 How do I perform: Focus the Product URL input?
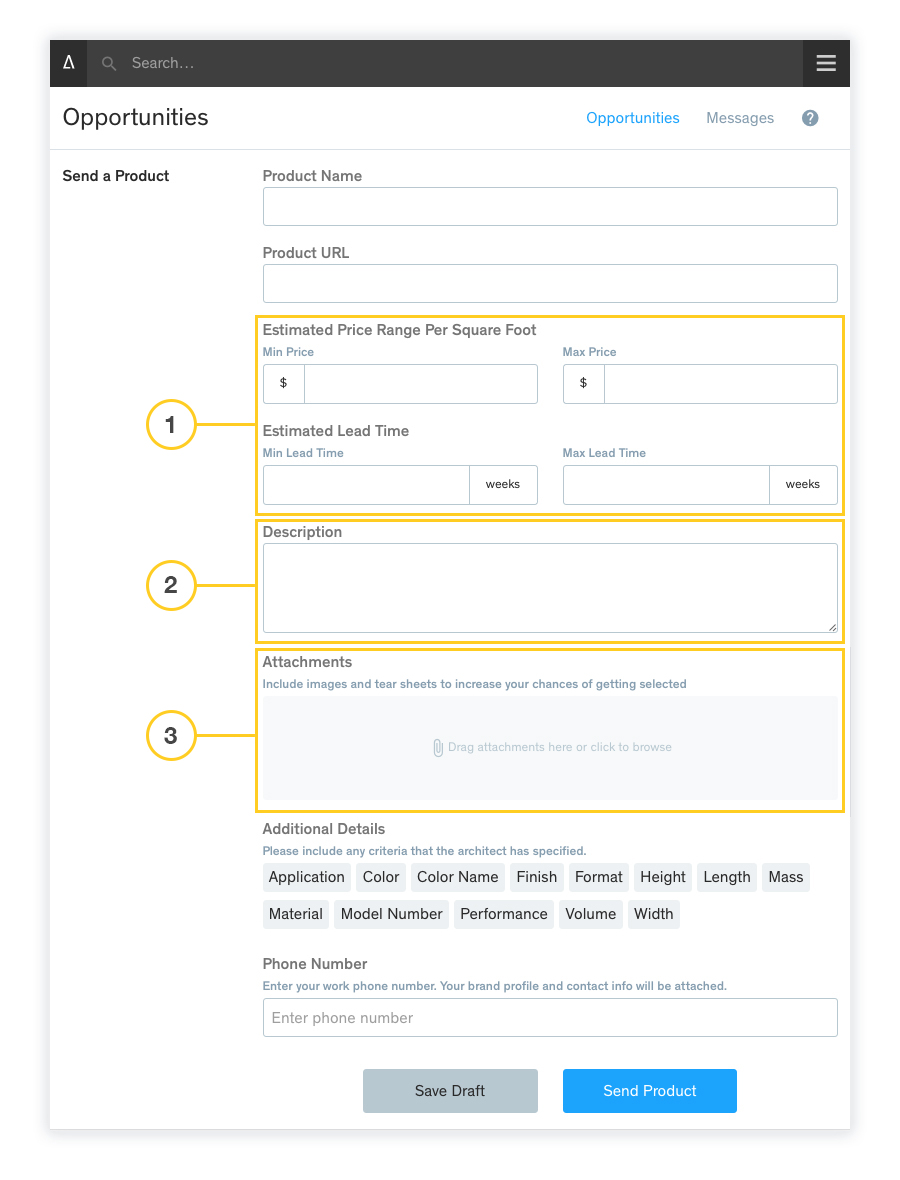pos(549,283)
